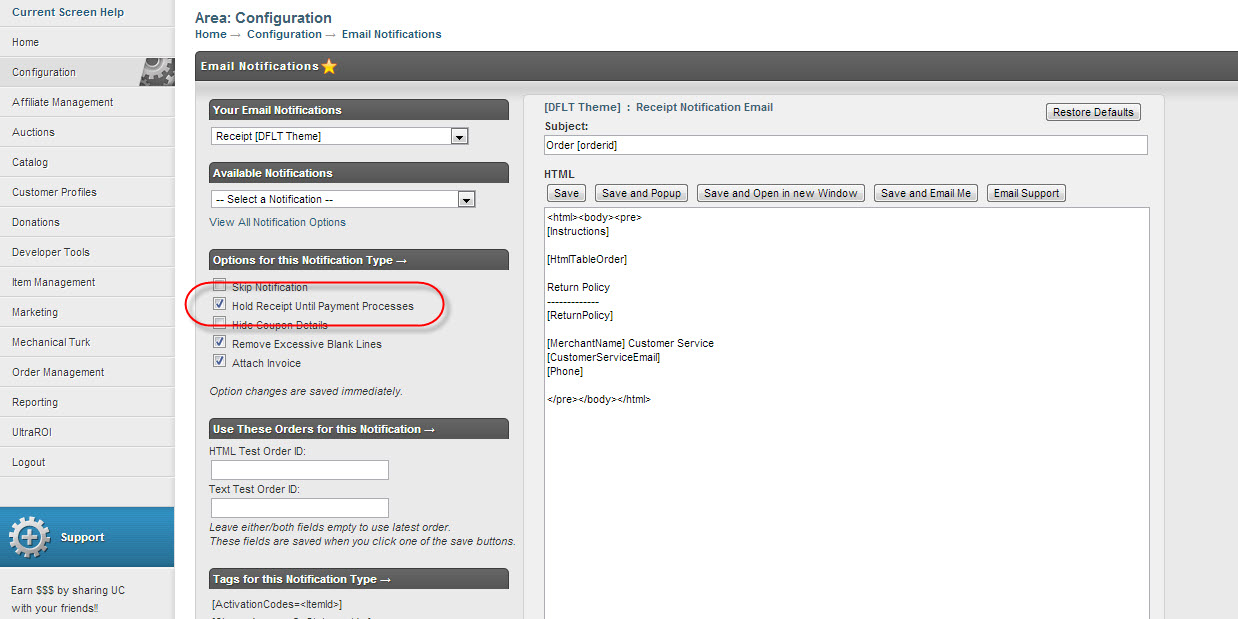The height and width of the screenshot is (619, 1238).
Task: Click Tags for this Notification Type header
Action: tap(359, 579)
